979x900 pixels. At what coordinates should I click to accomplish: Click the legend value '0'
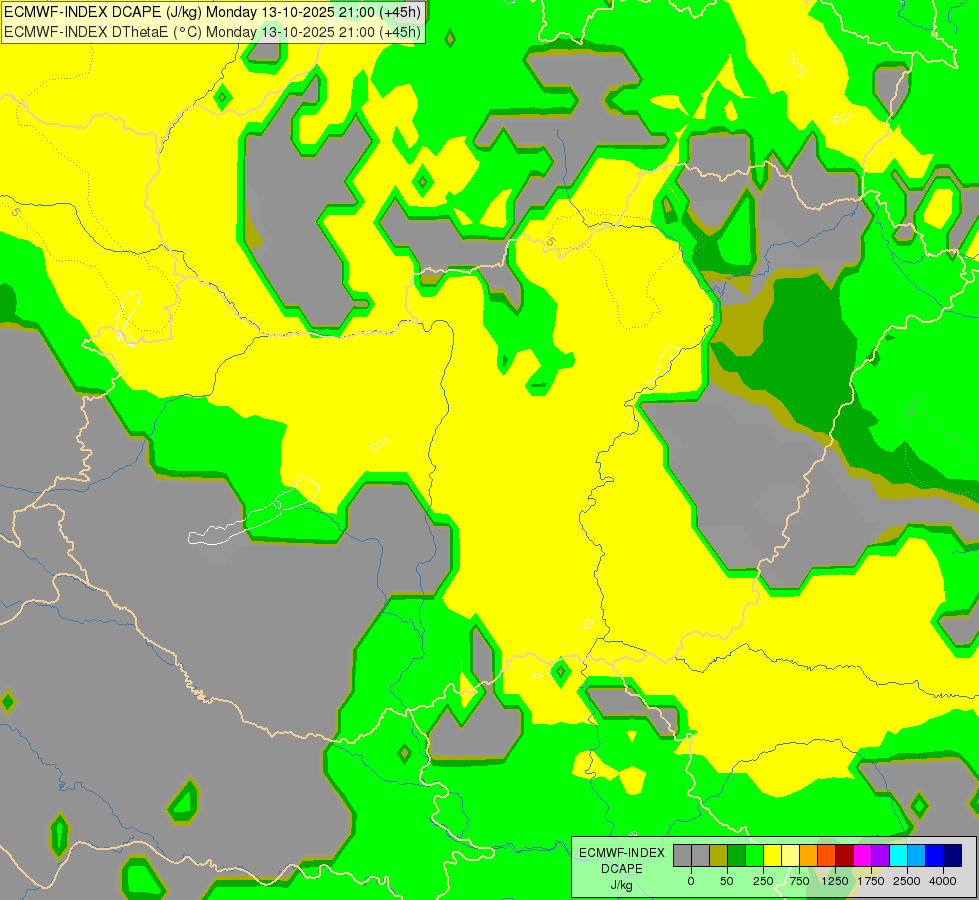[x=691, y=881]
